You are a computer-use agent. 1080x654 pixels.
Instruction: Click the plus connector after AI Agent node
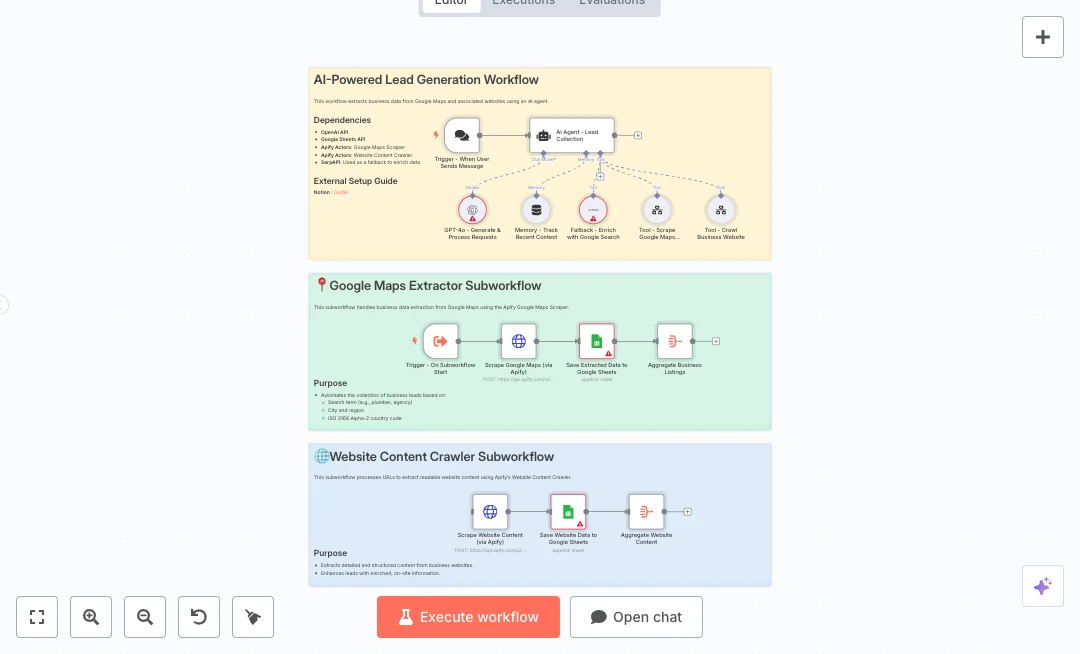[638, 135]
